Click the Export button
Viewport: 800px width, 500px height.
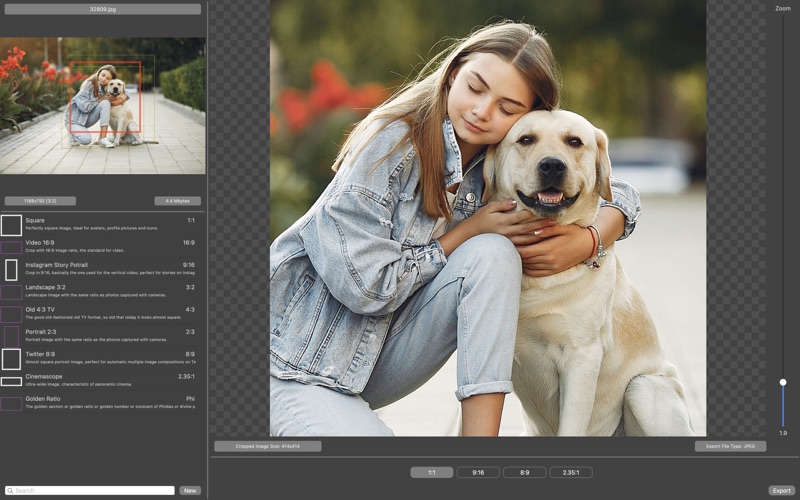[782, 490]
